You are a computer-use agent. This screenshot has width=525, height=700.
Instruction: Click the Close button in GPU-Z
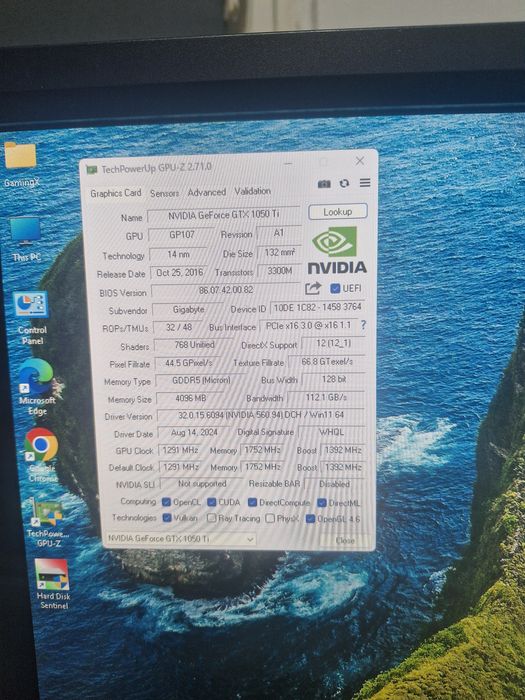click(345, 540)
